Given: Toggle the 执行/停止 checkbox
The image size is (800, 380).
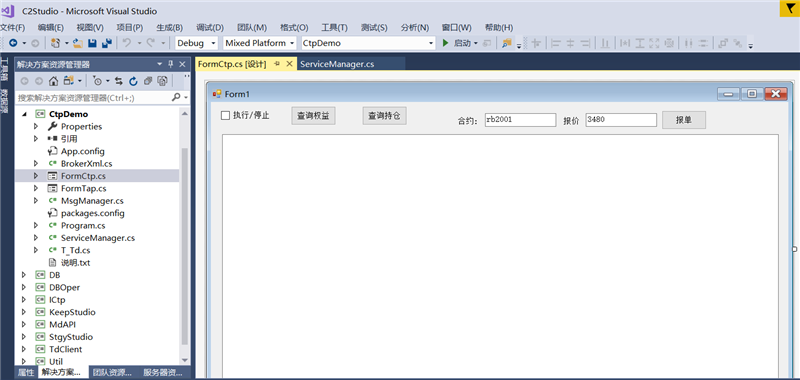Looking at the screenshot, I should pos(225,116).
